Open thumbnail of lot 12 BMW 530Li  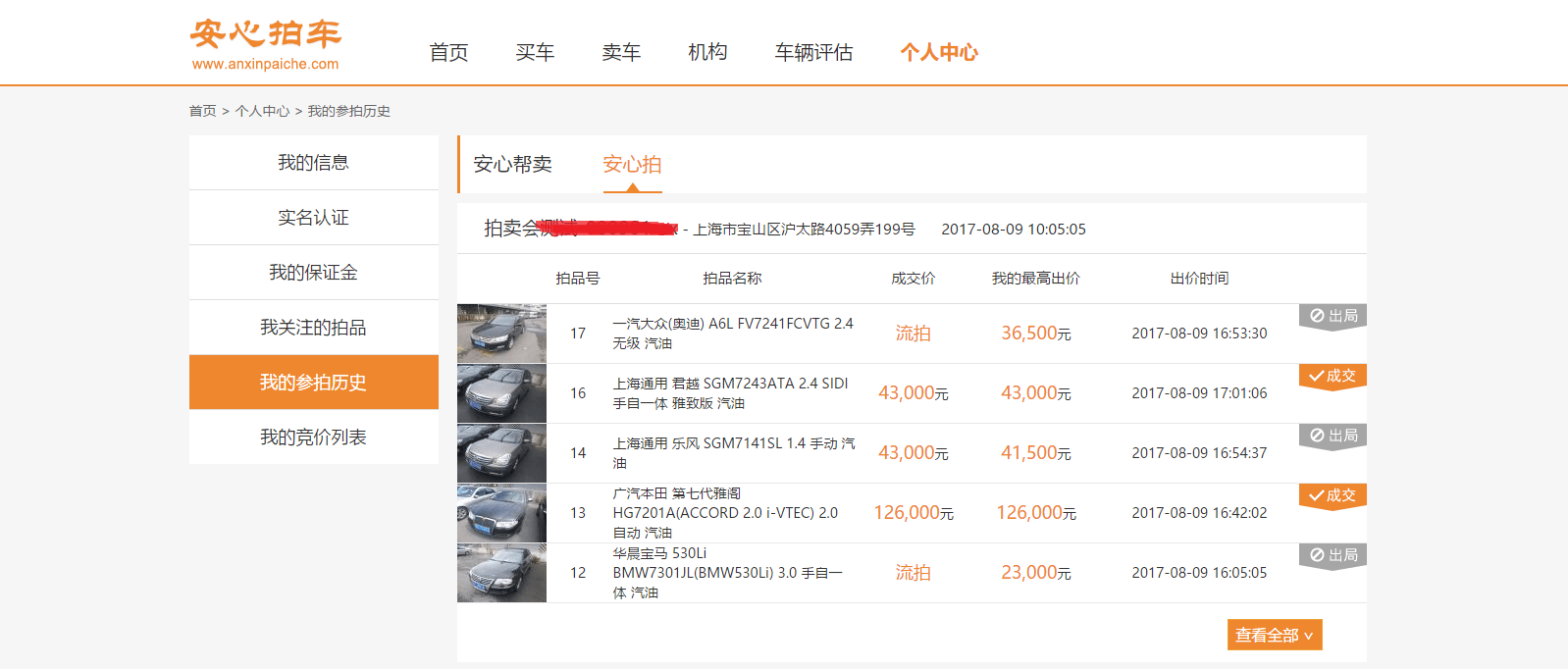(501, 573)
